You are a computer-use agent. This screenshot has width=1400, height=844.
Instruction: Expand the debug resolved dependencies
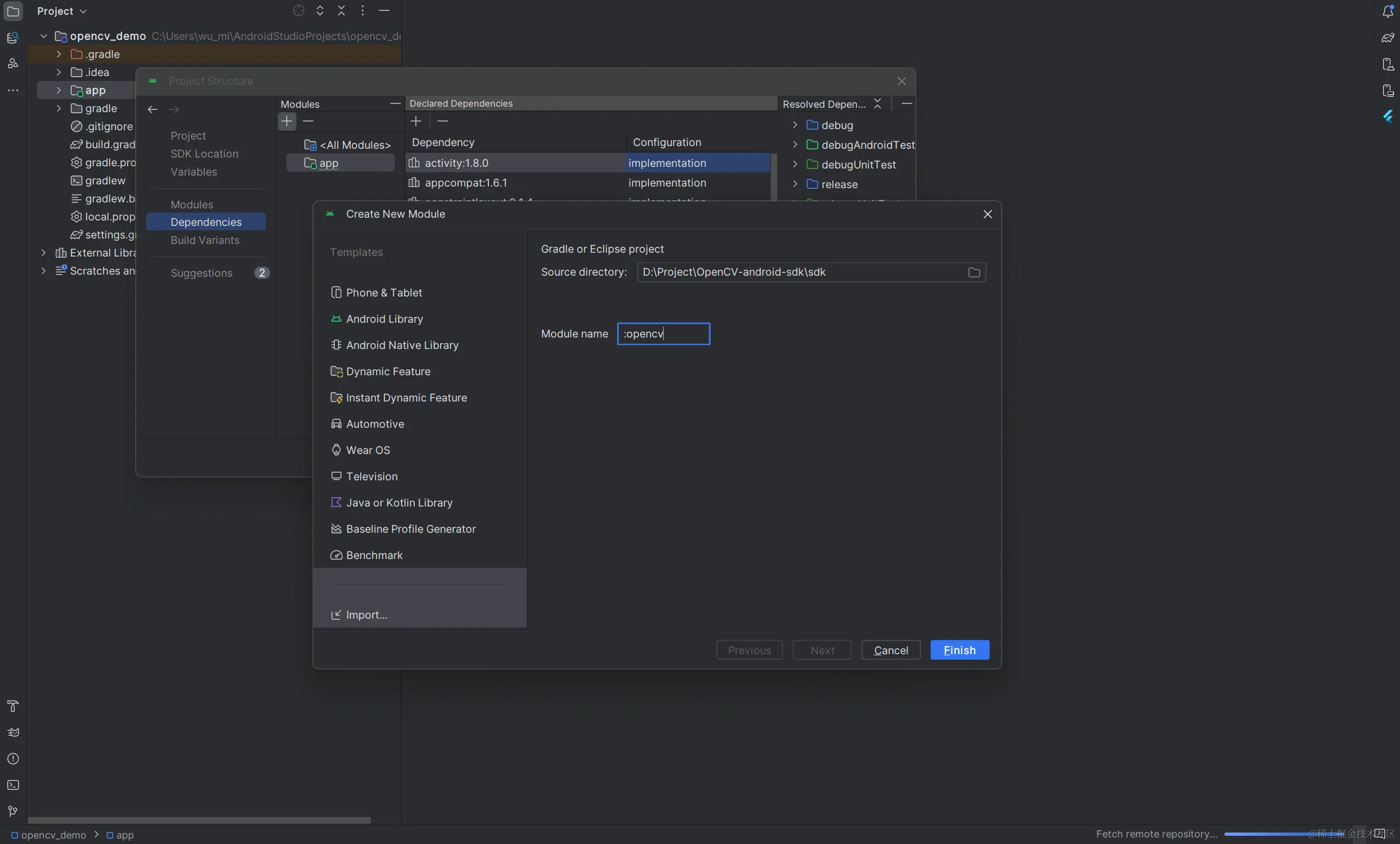point(795,125)
